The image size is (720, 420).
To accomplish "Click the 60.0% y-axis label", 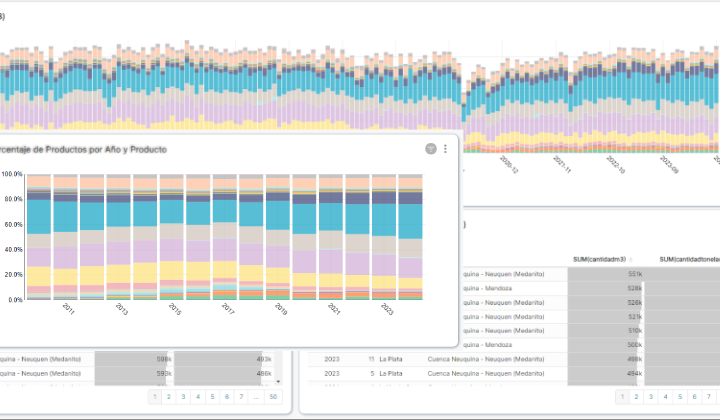I will pyautogui.click(x=13, y=224).
